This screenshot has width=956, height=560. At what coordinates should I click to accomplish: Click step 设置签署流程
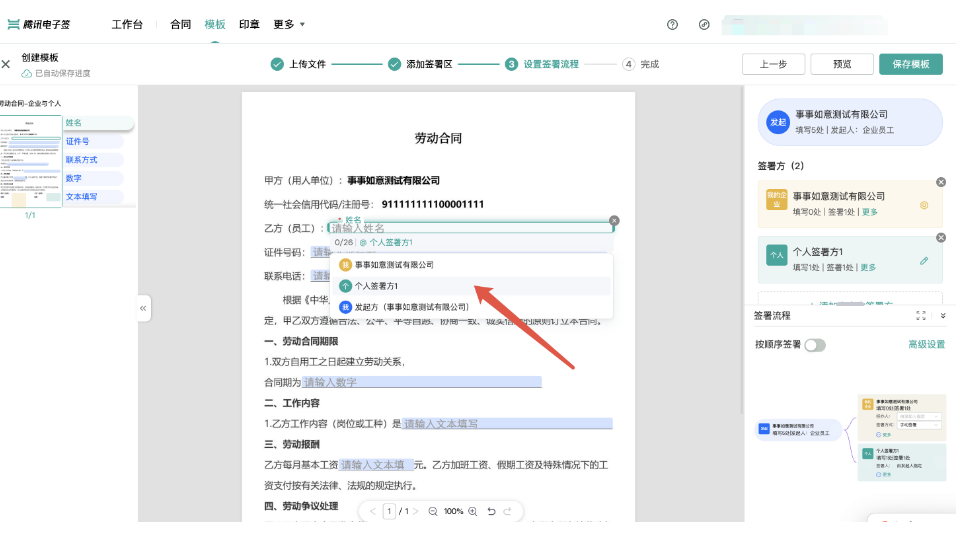(x=541, y=64)
